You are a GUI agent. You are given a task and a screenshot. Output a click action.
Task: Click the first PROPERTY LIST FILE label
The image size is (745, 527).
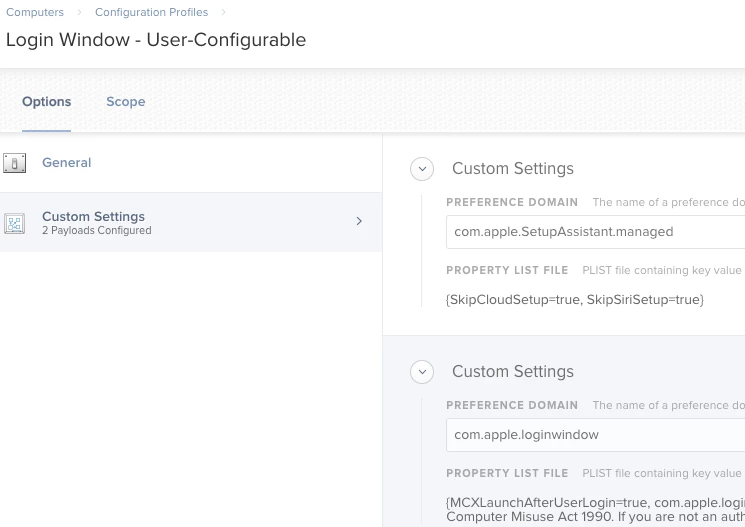[507, 271]
